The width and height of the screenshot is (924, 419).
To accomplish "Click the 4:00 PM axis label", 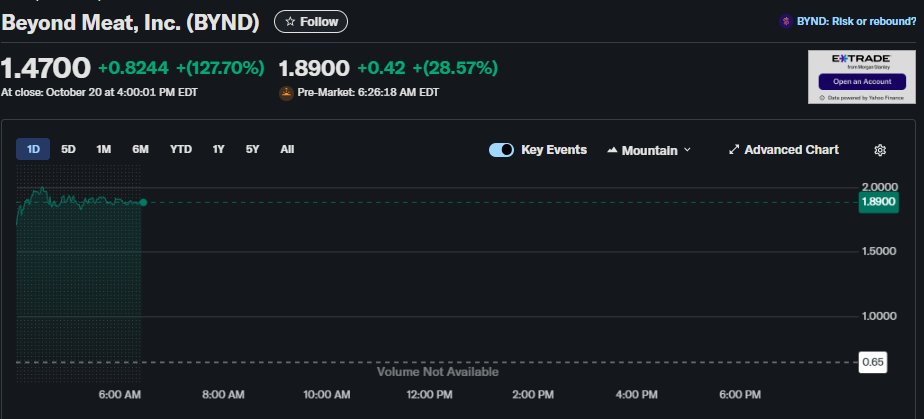I will click(636, 395).
